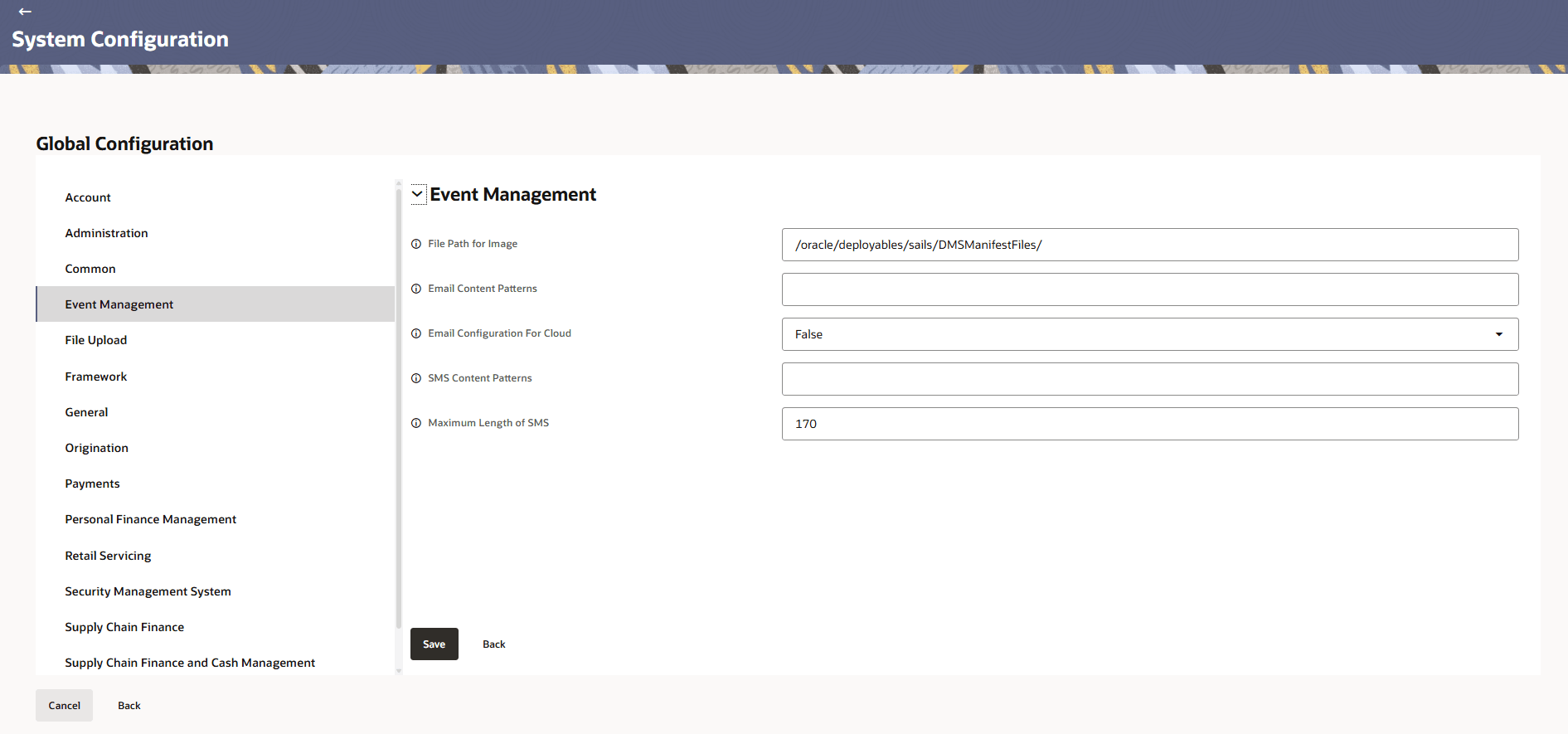Viewport: 1568px width, 734px height.
Task: Click the Email Configuration For Cloud label
Action: click(500, 333)
